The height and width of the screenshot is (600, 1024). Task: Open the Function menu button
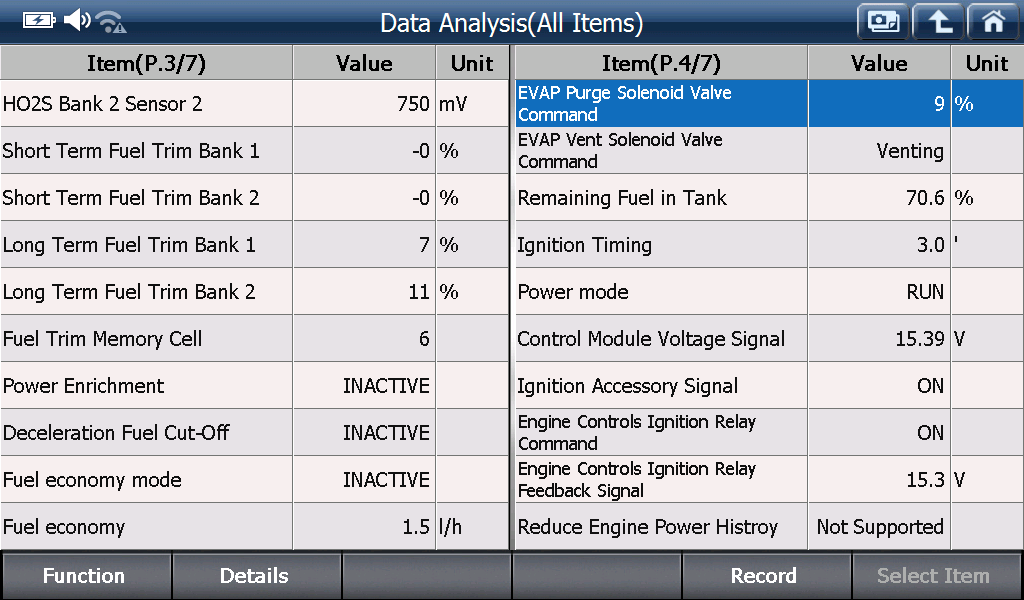86,575
